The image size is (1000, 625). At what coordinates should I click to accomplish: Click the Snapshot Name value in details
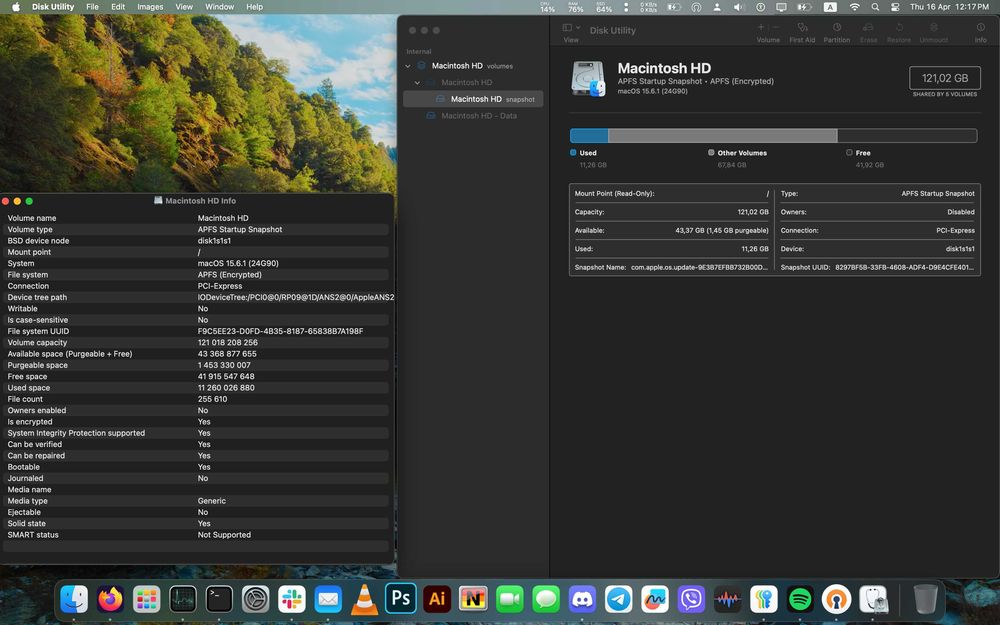[x=699, y=267]
